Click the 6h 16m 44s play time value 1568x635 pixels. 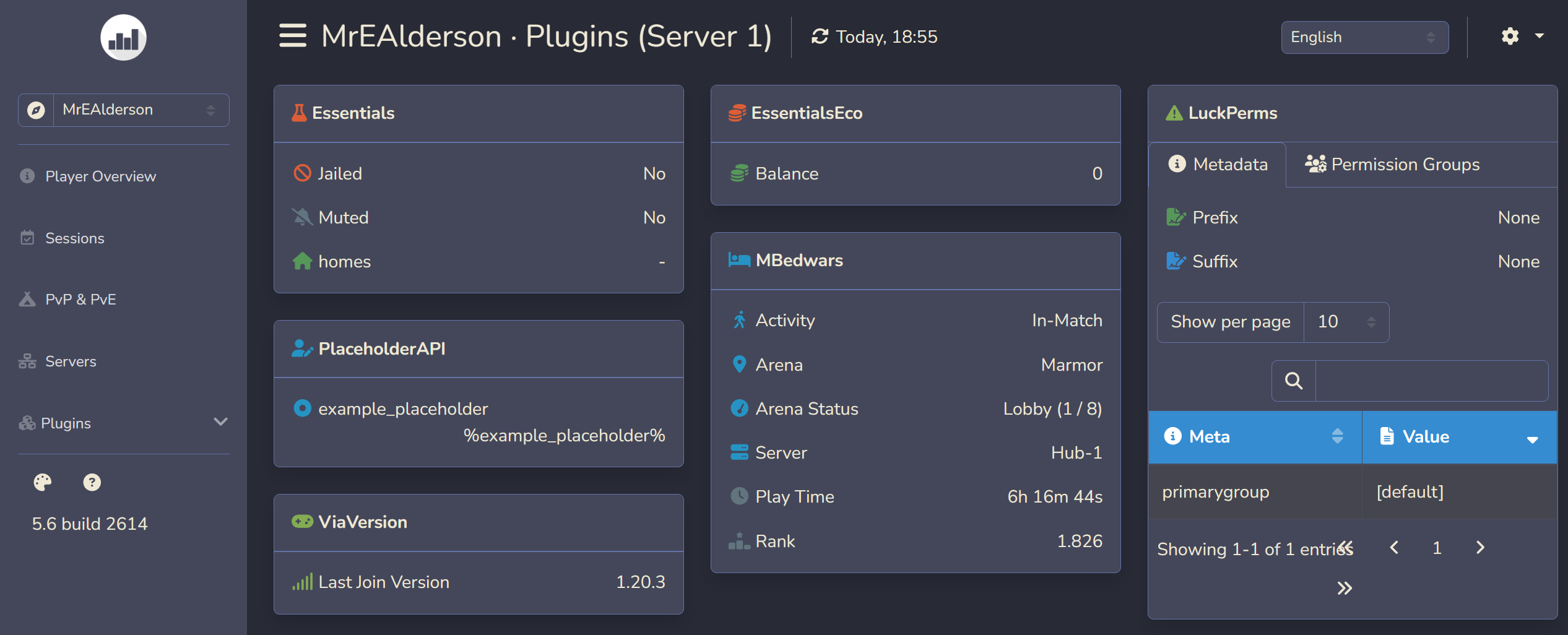(x=1055, y=497)
